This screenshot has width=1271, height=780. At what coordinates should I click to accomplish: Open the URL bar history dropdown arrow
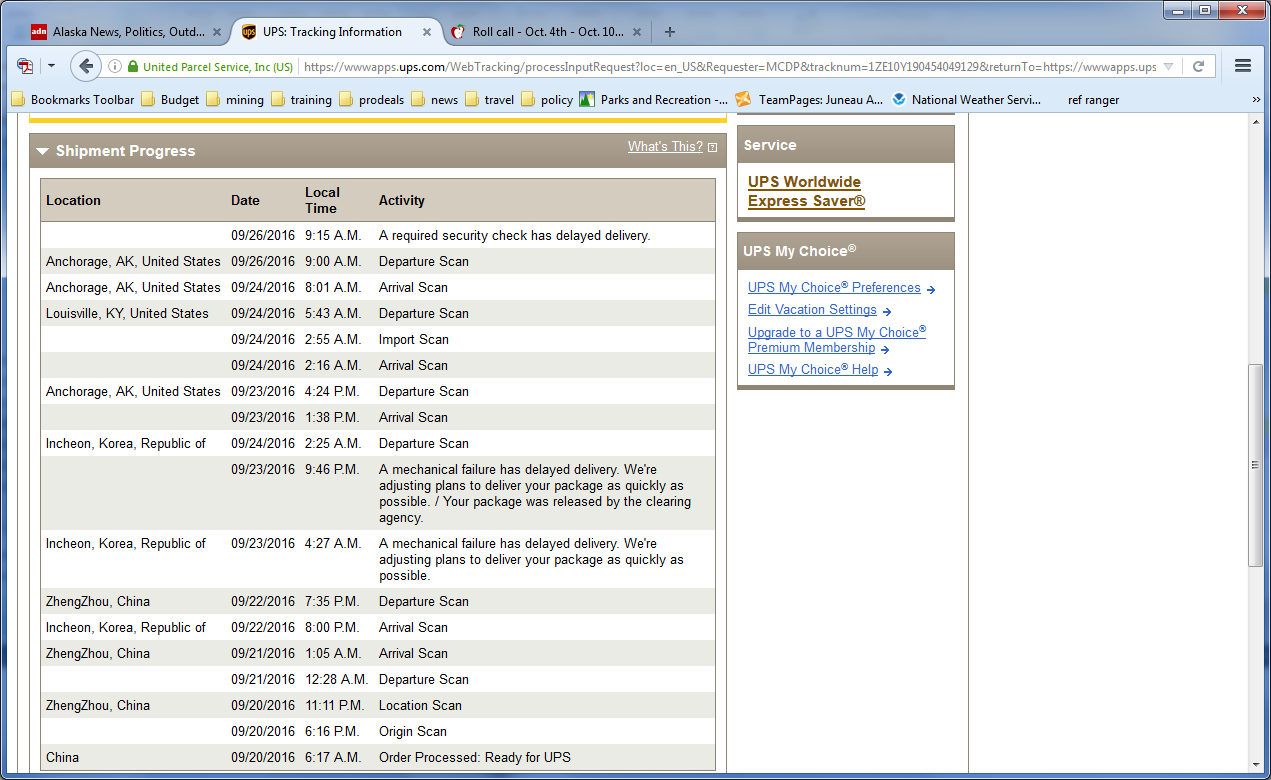coord(1169,67)
